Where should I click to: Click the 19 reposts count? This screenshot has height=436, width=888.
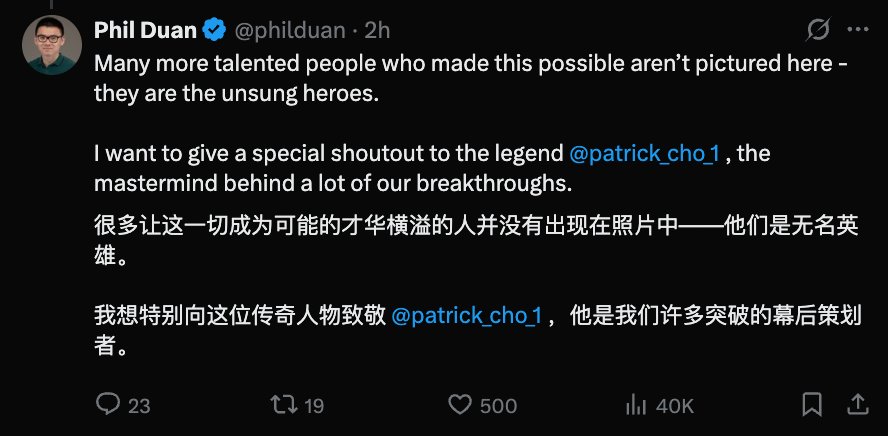[314, 406]
